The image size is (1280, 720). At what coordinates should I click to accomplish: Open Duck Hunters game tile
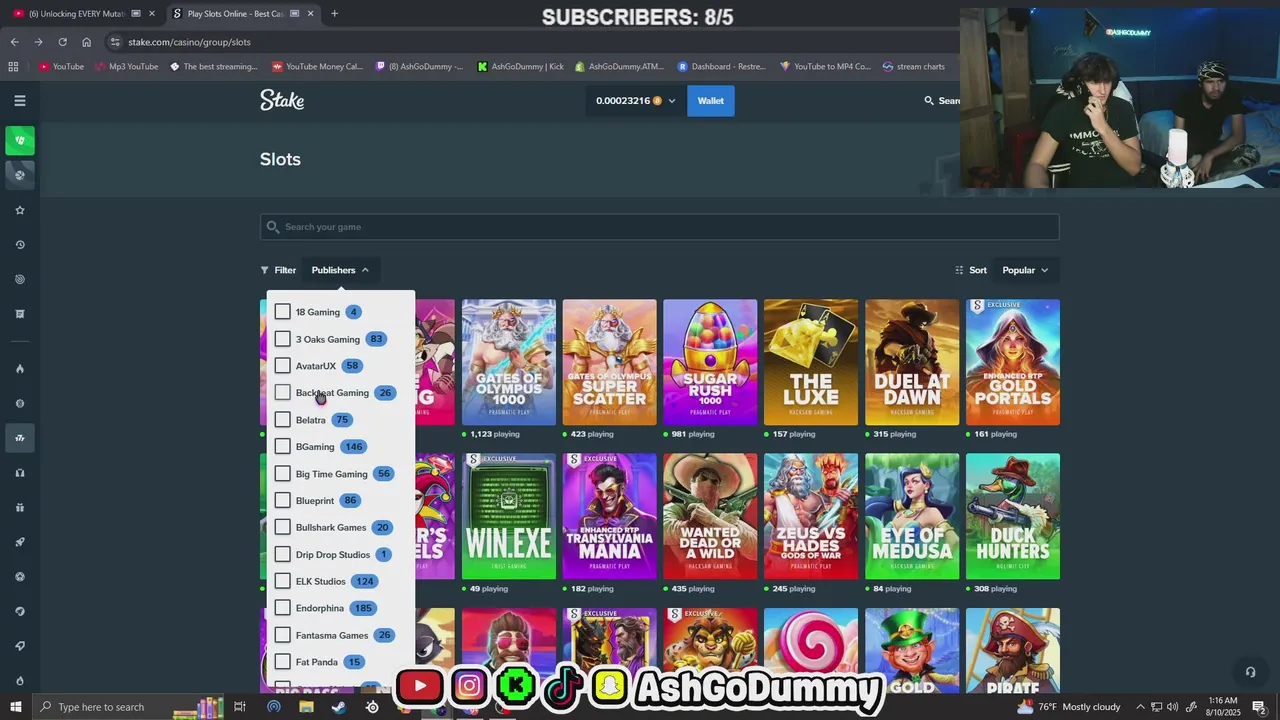pos(1013,516)
